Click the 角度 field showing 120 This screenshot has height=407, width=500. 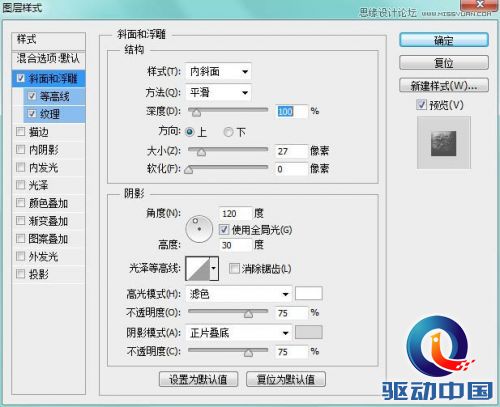click(x=235, y=213)
